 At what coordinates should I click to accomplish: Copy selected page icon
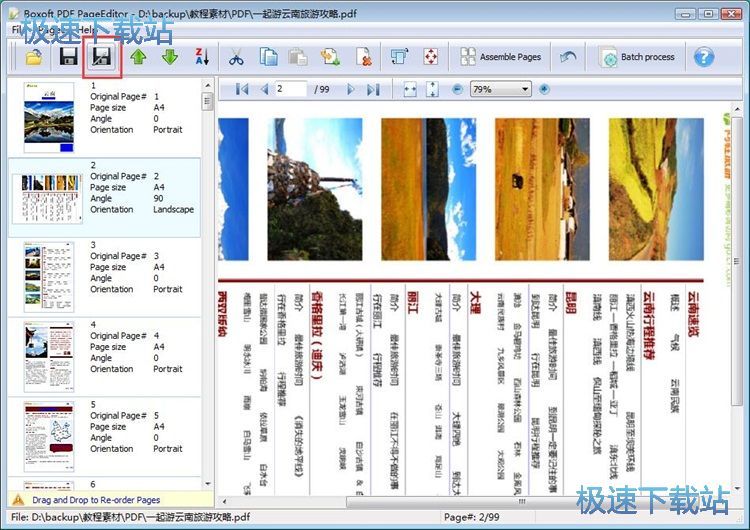tap(268, 57)
